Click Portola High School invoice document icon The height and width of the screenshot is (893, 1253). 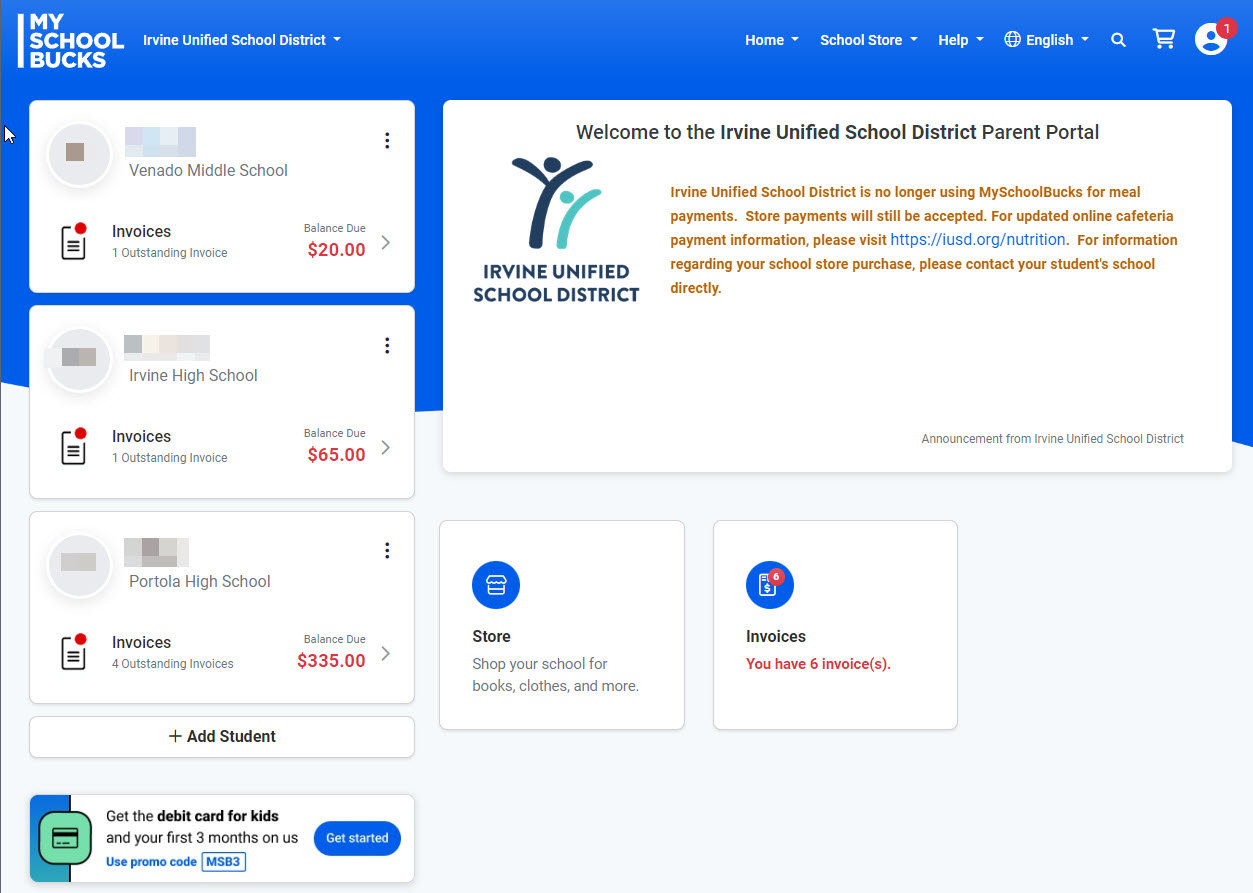(x=73, y=653)
